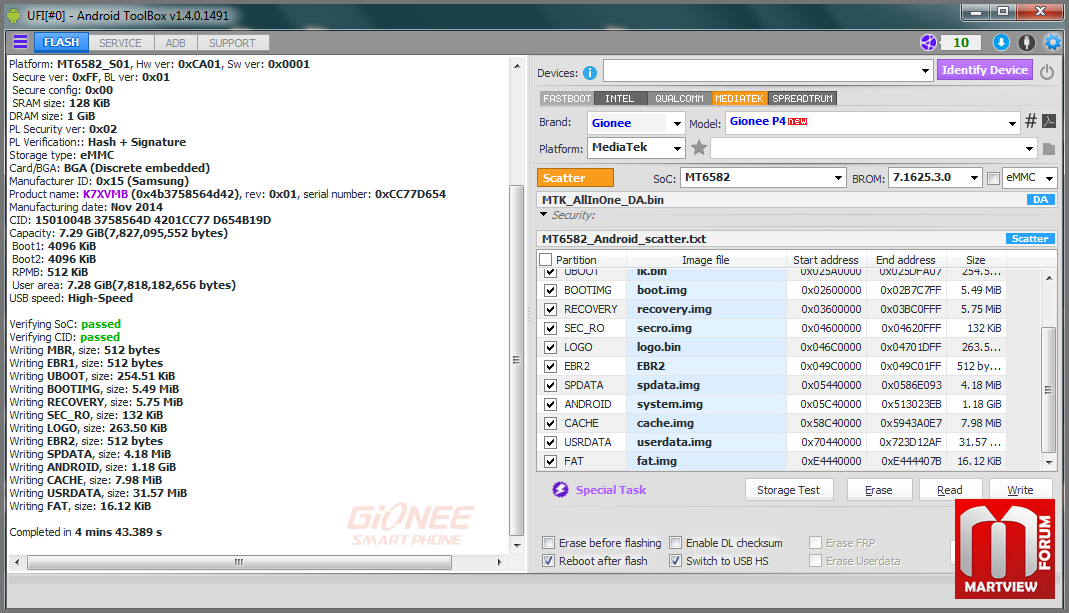Click the Erase button
Screen dimensions: 1069x613
(879, 490)
